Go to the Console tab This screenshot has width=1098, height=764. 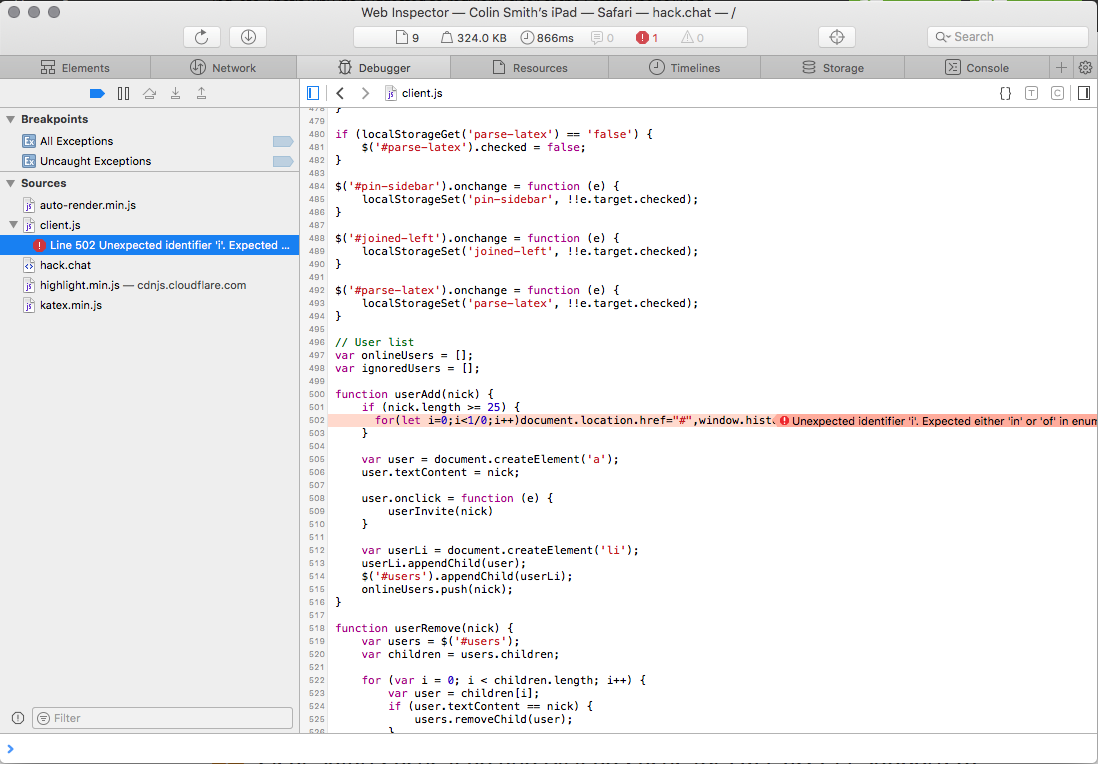(x=977, y=68)
